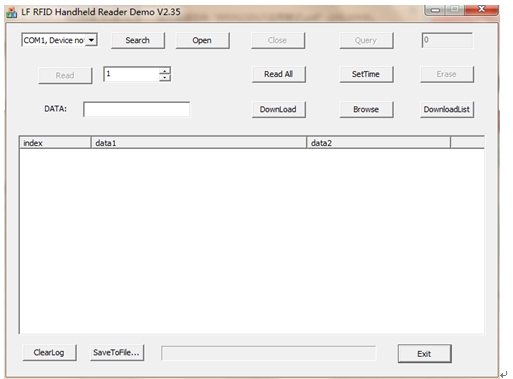Viewport: 513px width, 379px height.
Task: Click the Browse button
Action: tap(366, 109)
